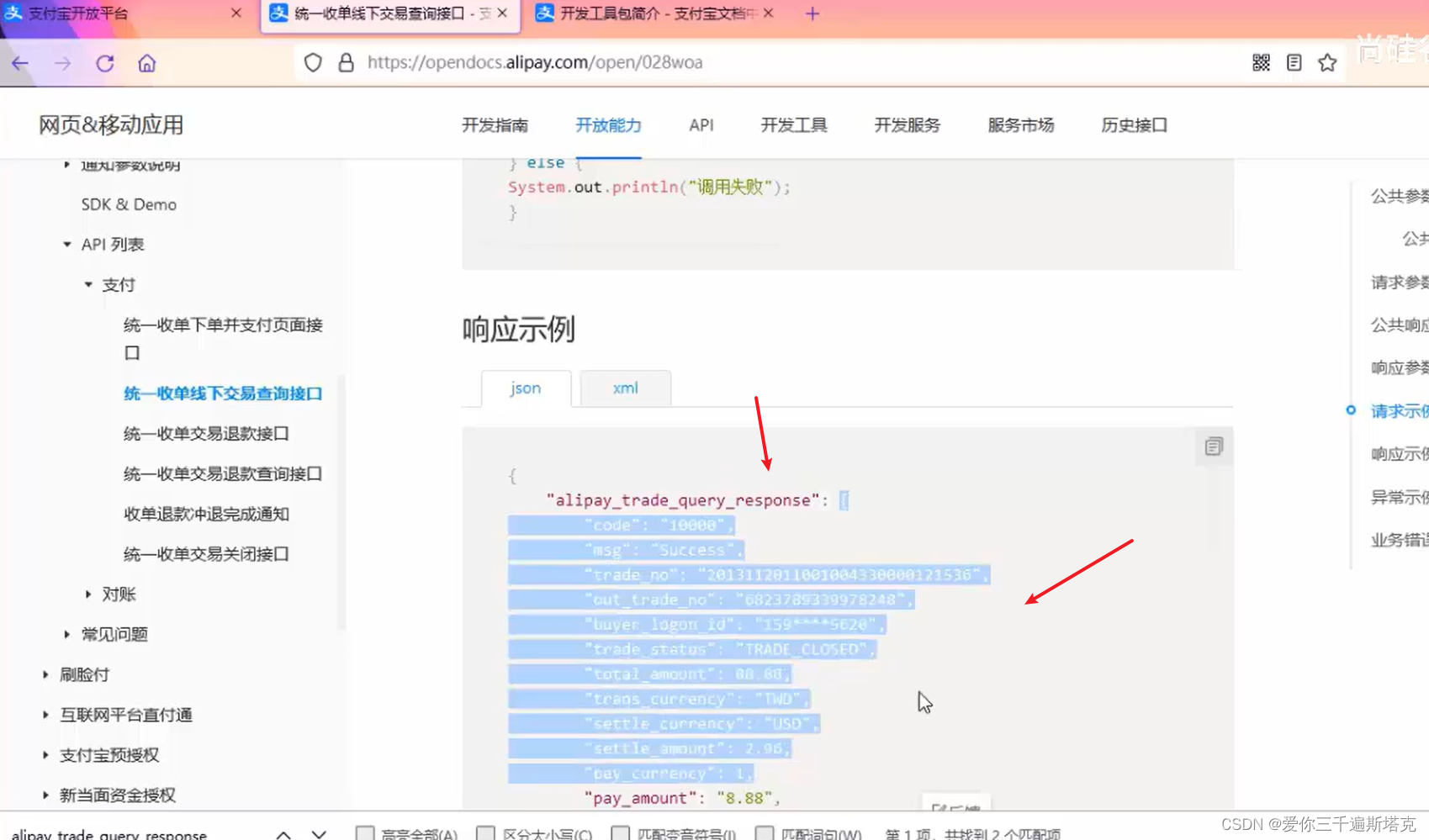
Task: Toggle the 区分大小写 find checkbox
Action: [485, 833]
